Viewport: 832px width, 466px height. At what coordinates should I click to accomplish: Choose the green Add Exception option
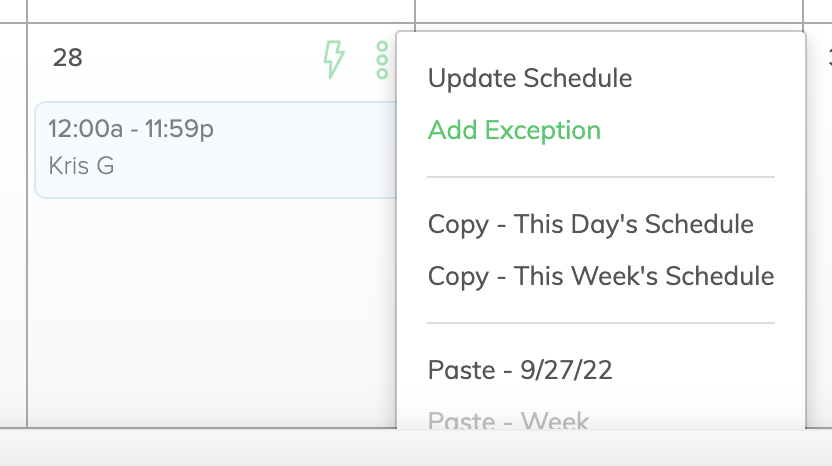514,130
